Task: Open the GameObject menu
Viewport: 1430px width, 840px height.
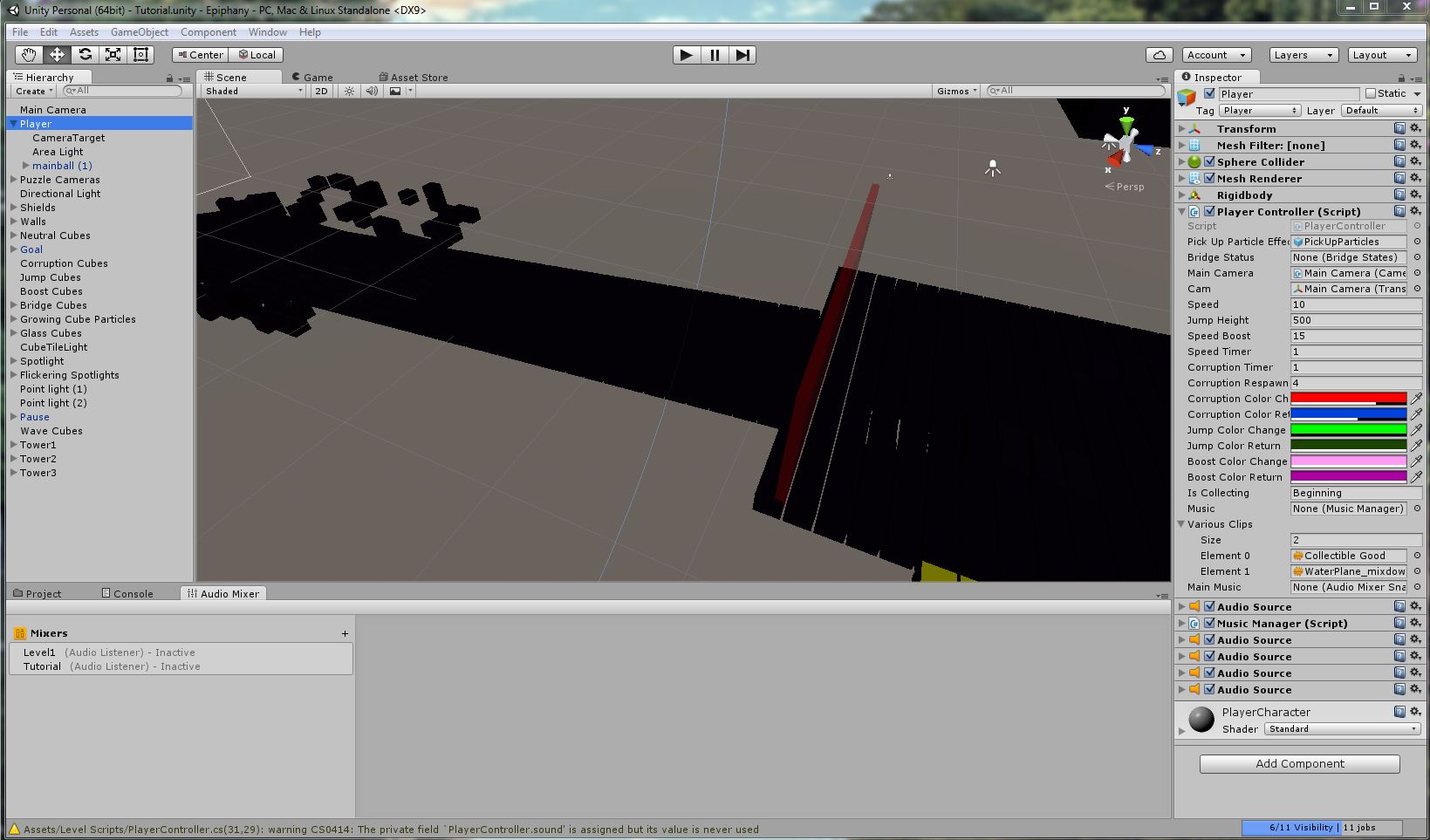Action: [140, 32]
